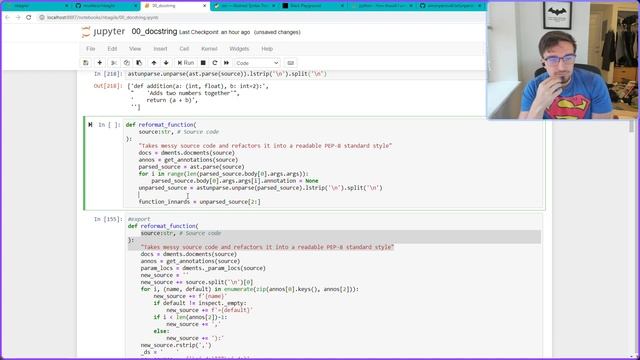
Task: Move the selected cell down
Action: (166, 63)
